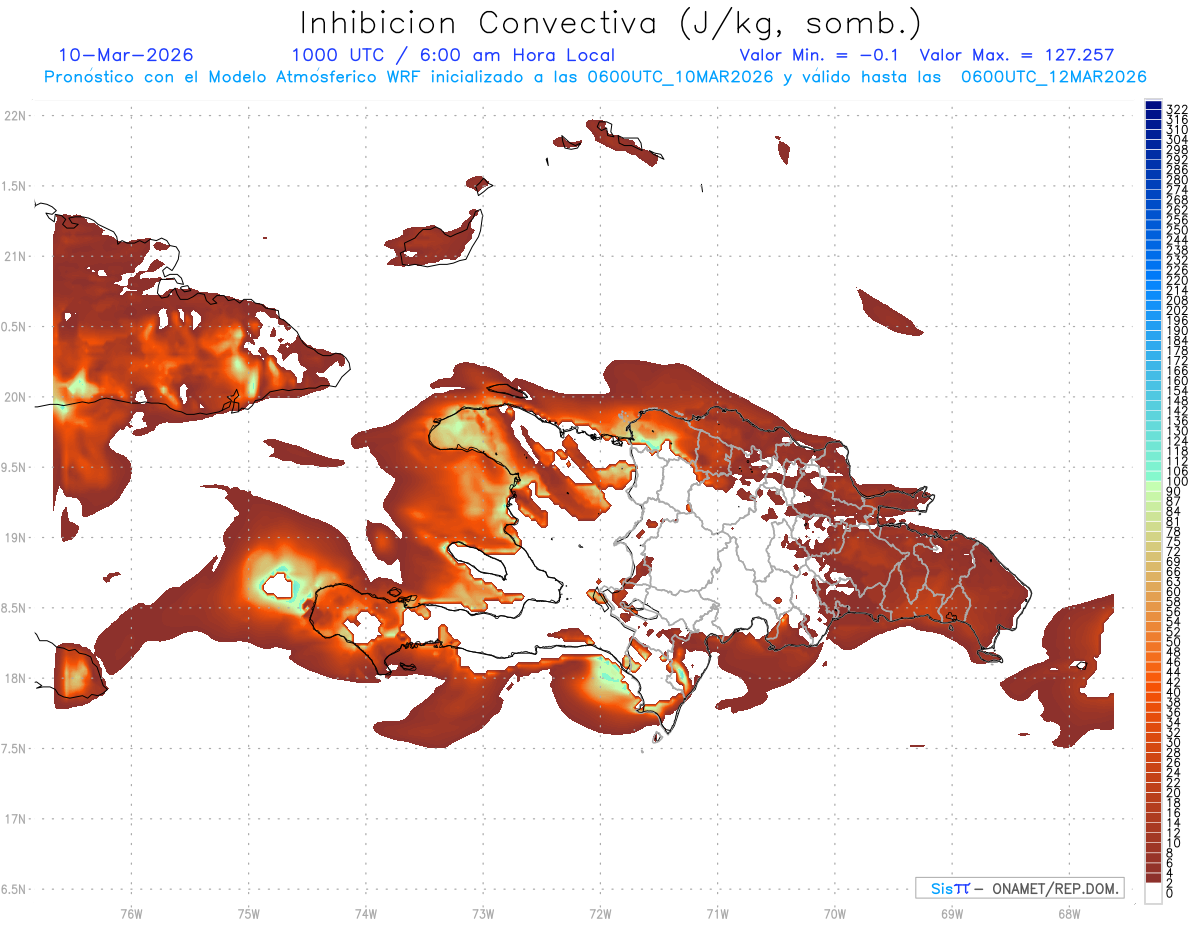Click the '20N' latitude label
The image size is (1200, 927).
point(15,397)
